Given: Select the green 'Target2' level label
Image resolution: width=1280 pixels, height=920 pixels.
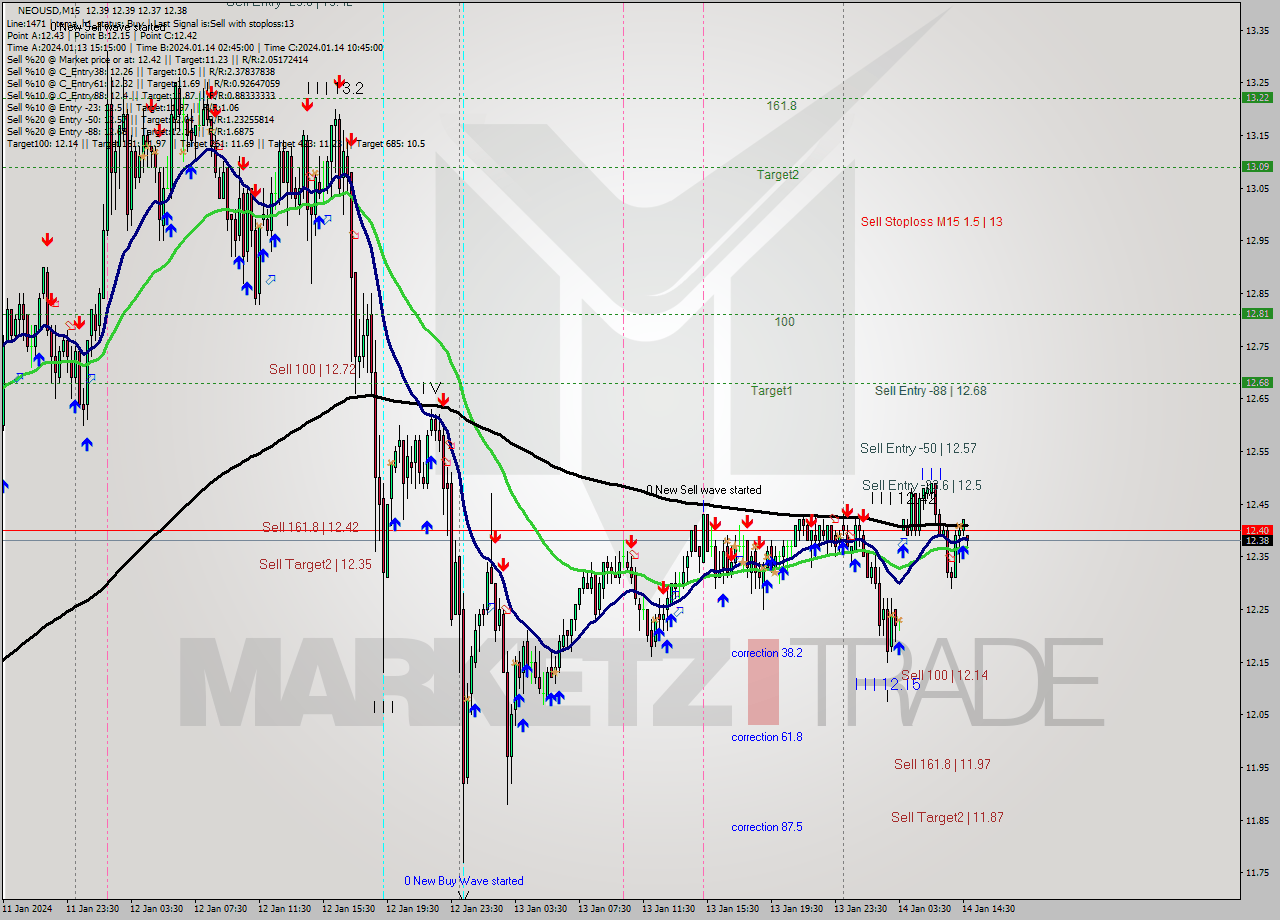Looking at the screenshot, I should [x=777, y=175].
